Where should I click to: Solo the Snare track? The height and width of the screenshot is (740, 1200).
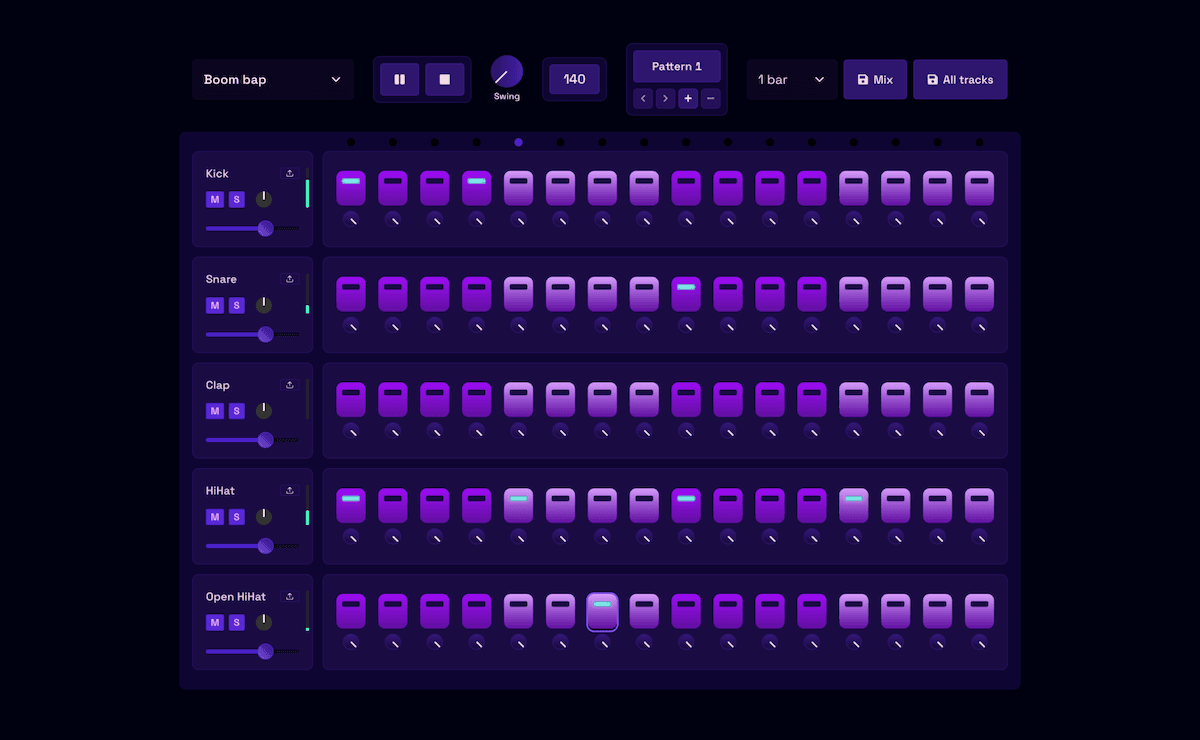click(237, 305)
